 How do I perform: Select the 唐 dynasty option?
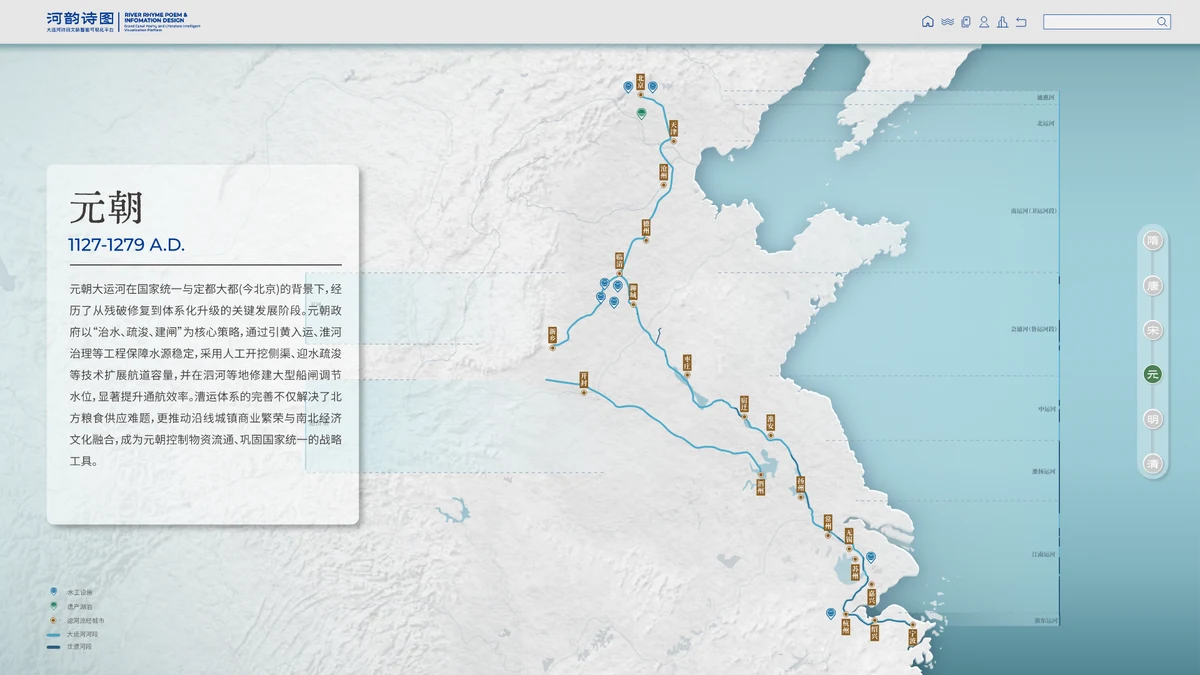(x=1153, y=286)
